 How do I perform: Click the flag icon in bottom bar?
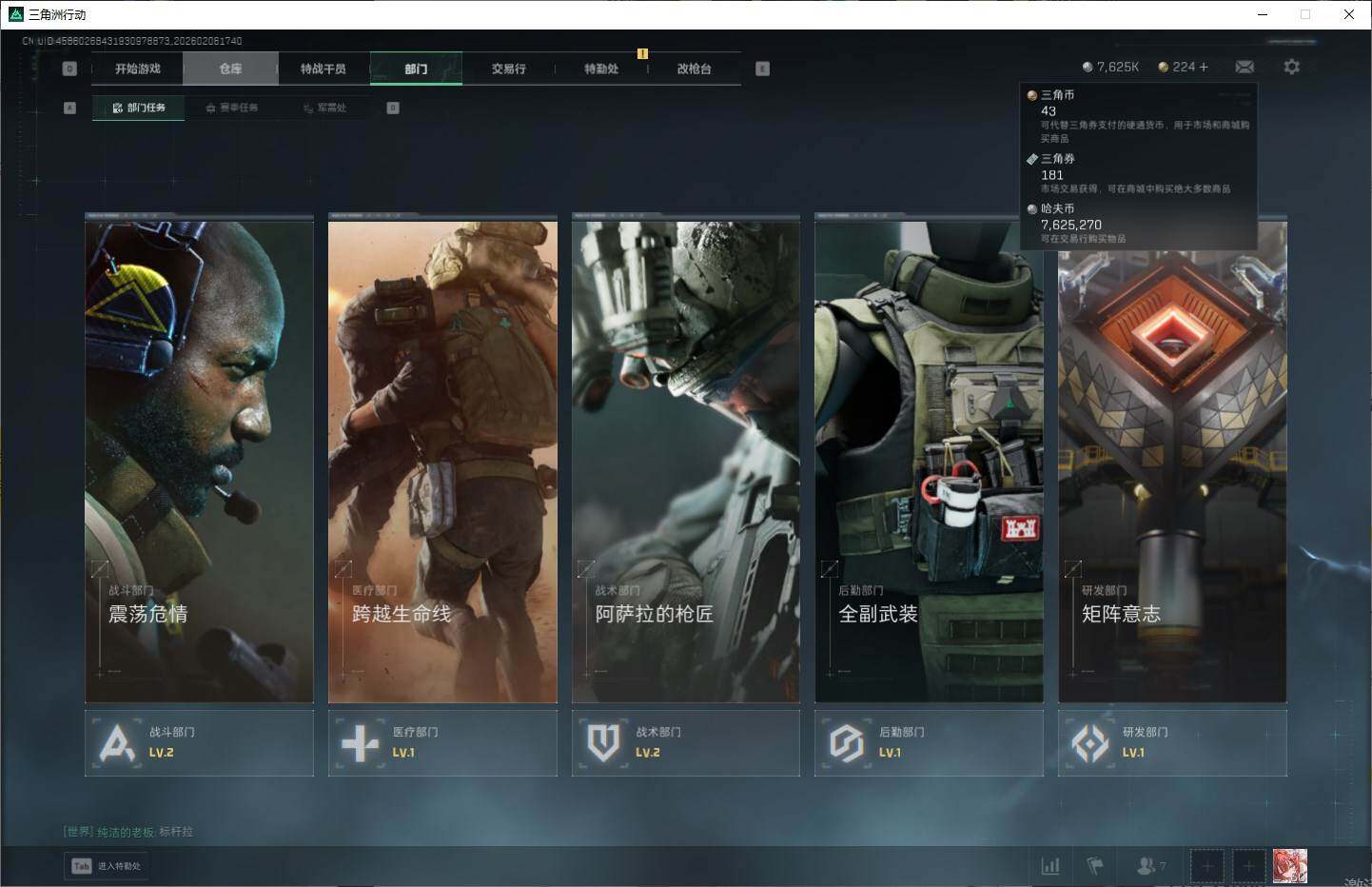[x=1095, y=866]
